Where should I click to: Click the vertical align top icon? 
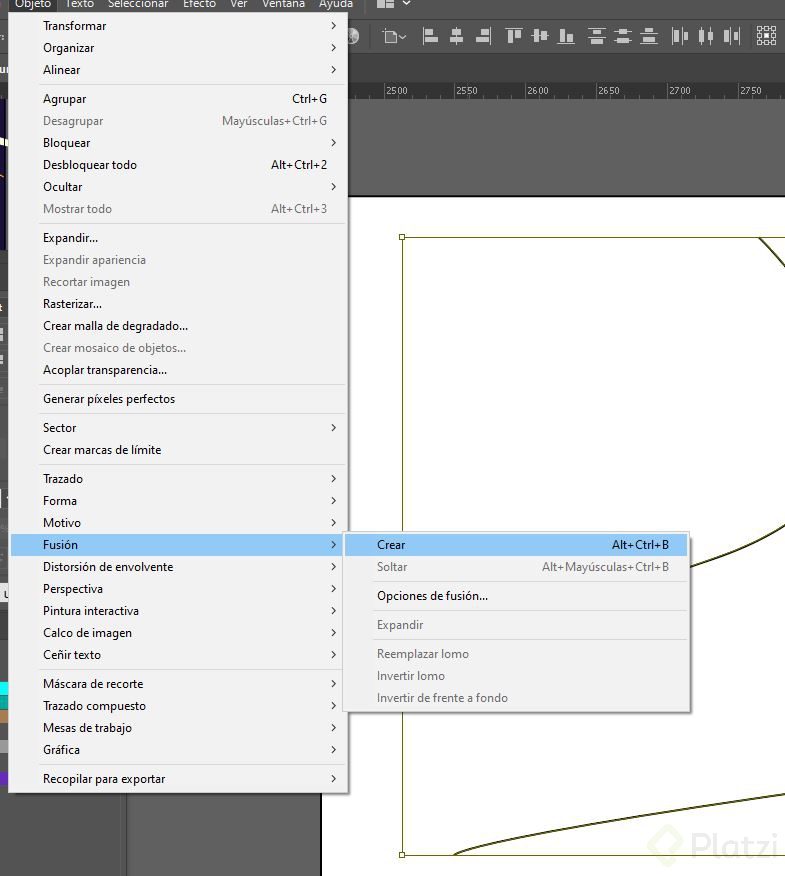point(513,36)
